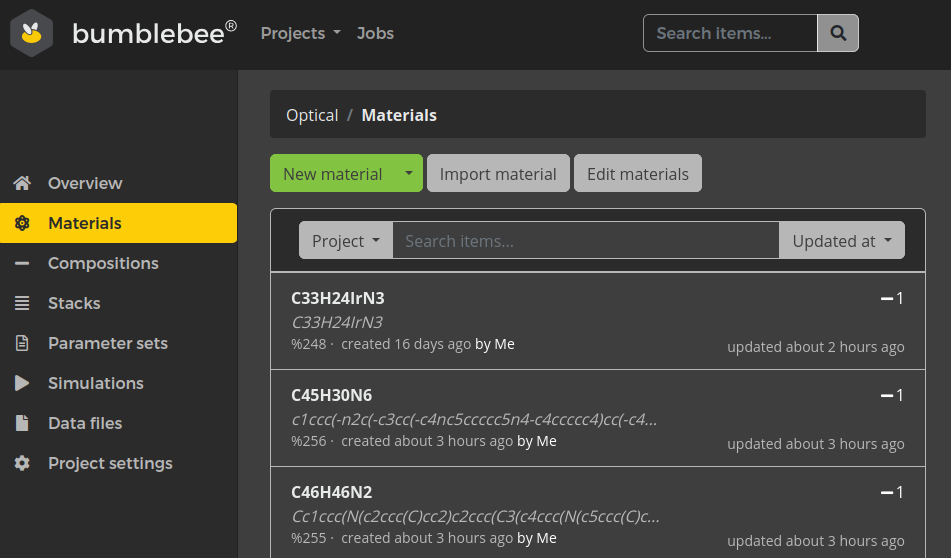Screen dimensions: 951x558
Task: Focus the materials list search field
Action: (585, 241)
